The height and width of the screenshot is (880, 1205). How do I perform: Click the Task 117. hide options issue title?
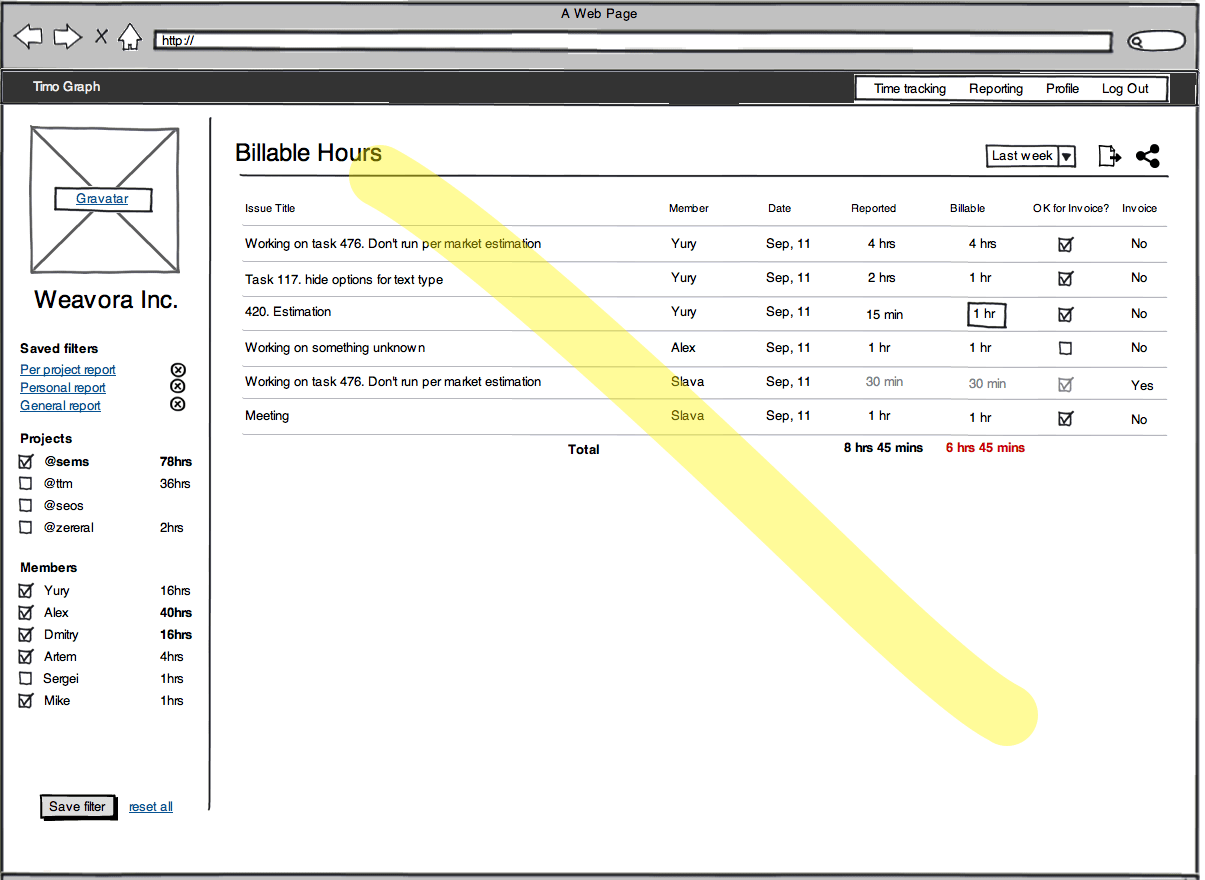(x=344, y=280)
